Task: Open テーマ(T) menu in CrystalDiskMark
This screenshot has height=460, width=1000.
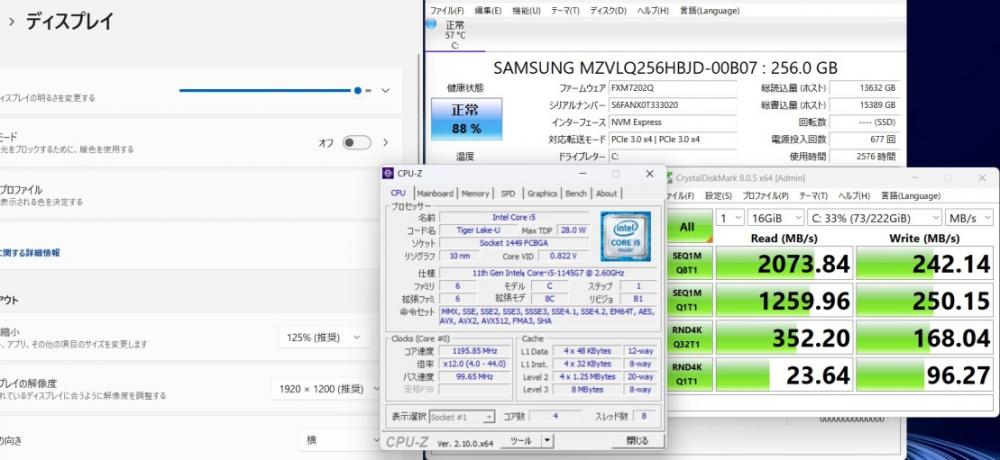Action: click(813, 196)
